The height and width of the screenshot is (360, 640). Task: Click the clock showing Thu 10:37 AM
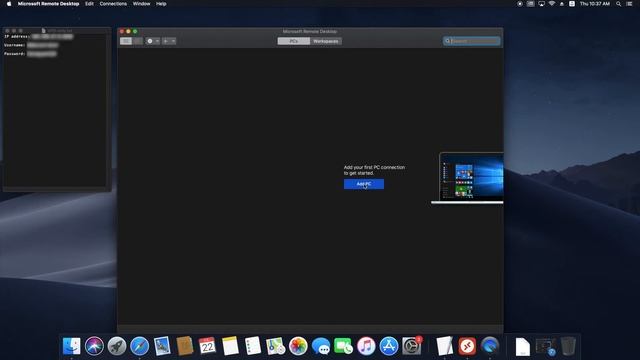[595, 4]
